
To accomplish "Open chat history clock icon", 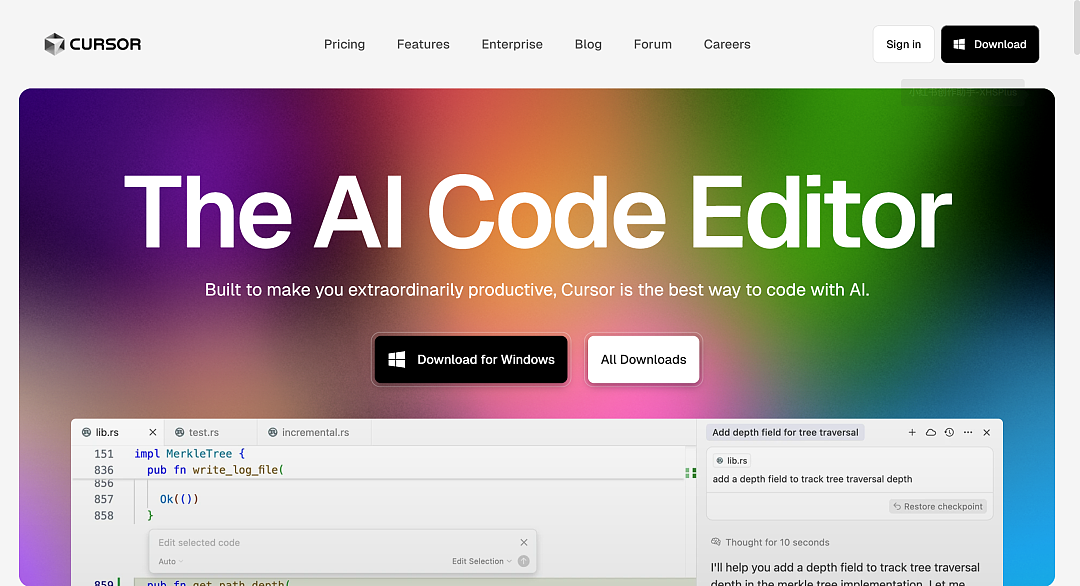I will tap(949, 432).
